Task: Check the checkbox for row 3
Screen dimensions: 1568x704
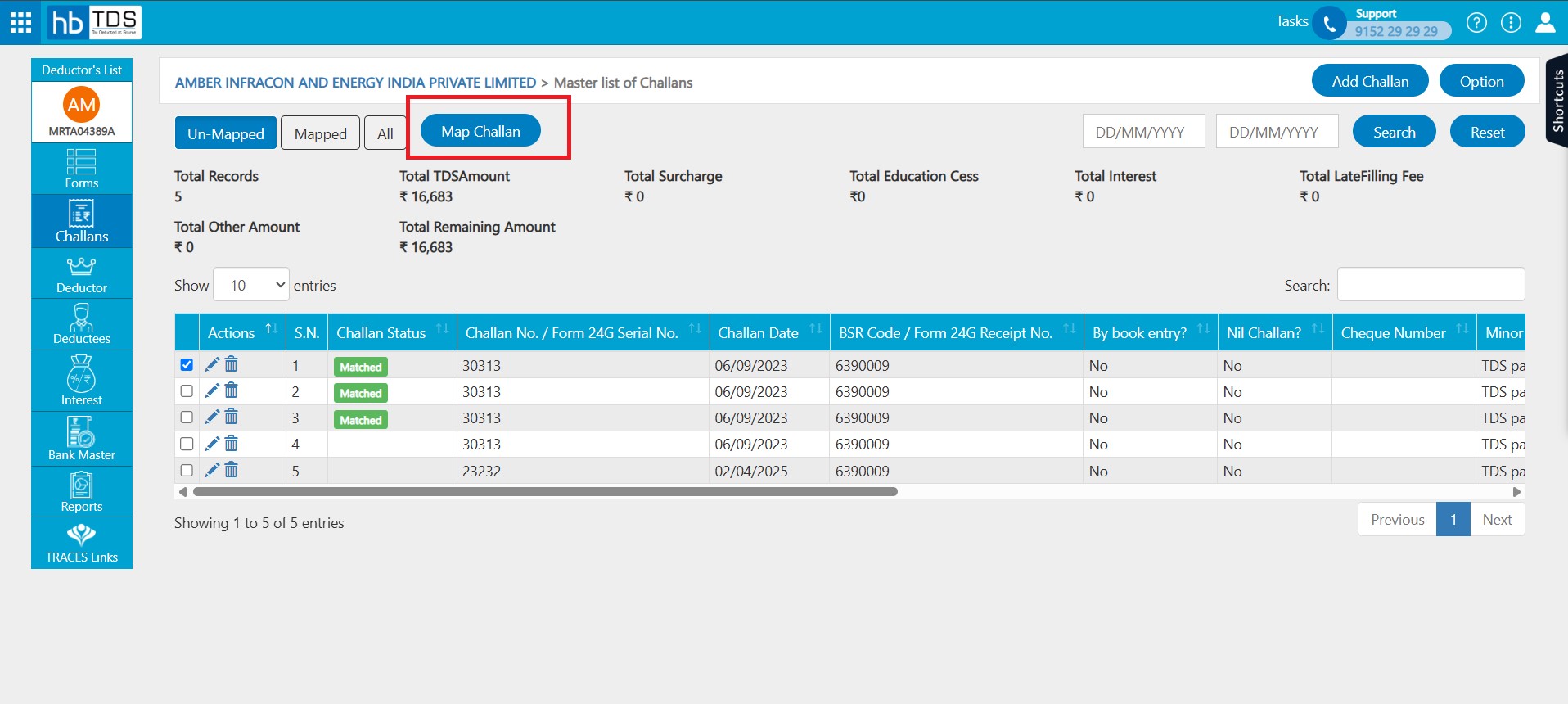Action: point(187,417)
